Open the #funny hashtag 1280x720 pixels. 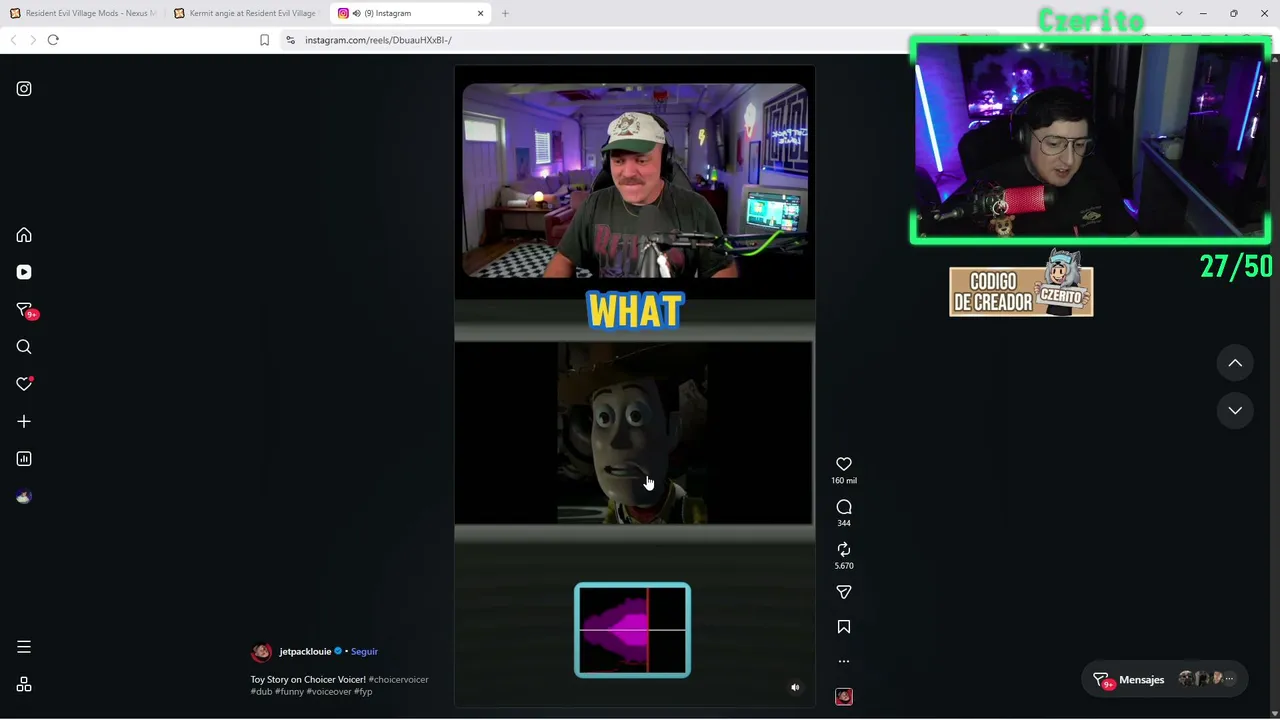click(289, 692)
